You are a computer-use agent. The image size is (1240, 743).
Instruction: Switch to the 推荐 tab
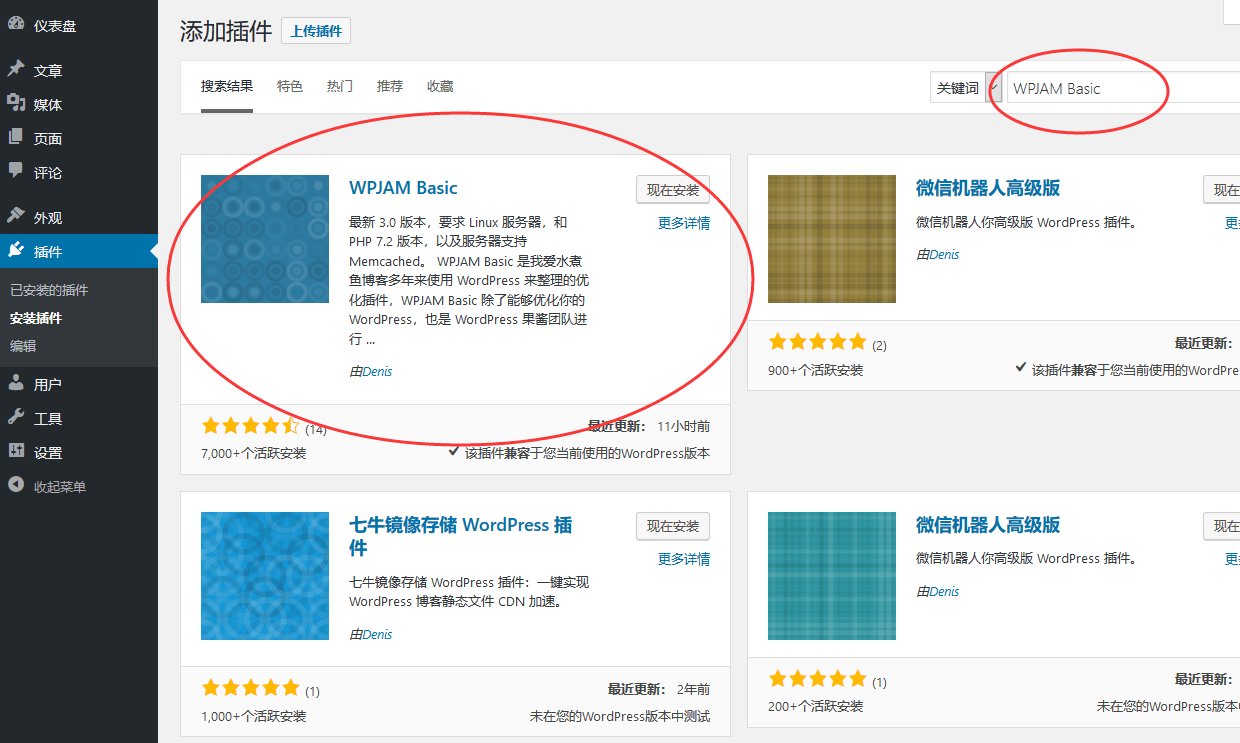tap(390, 87)
